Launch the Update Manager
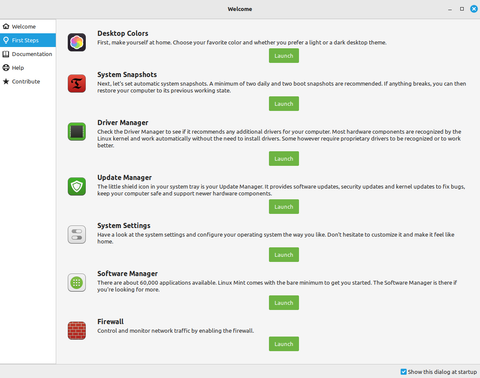This screenshot has width=480, height=378. 284,207
